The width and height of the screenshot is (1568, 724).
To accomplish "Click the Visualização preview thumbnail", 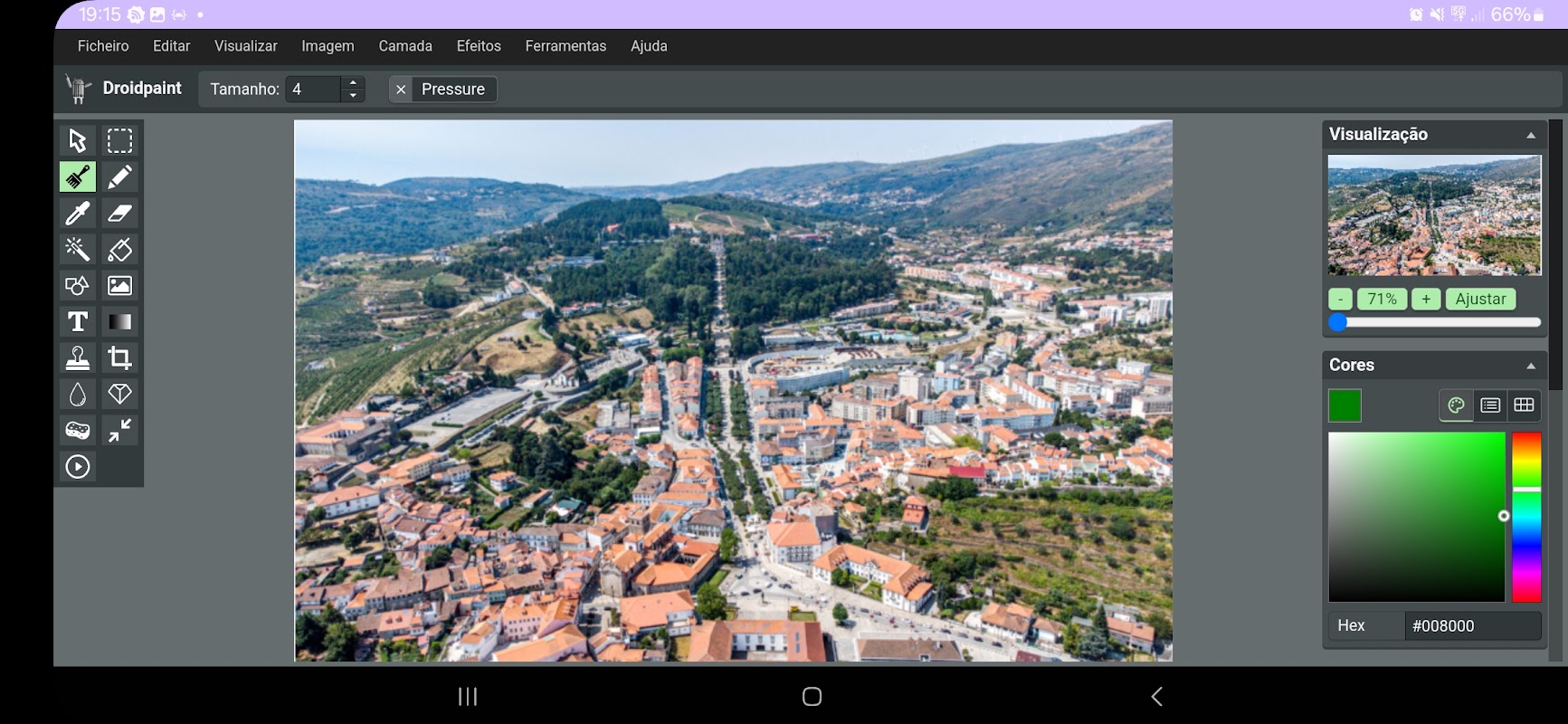I will pos(1434,215).
